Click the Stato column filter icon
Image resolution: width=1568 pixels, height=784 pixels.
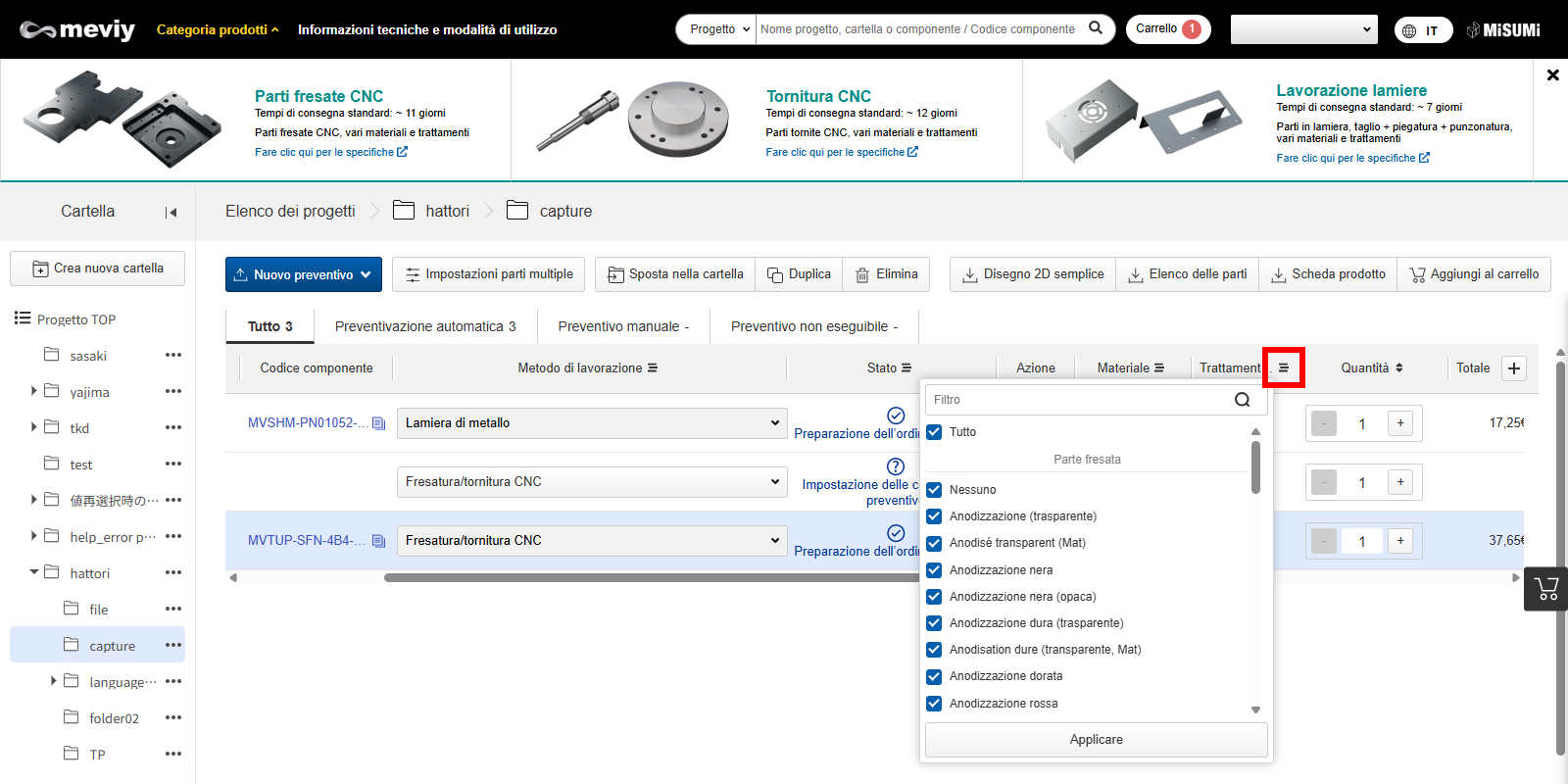tap(906, 368)
